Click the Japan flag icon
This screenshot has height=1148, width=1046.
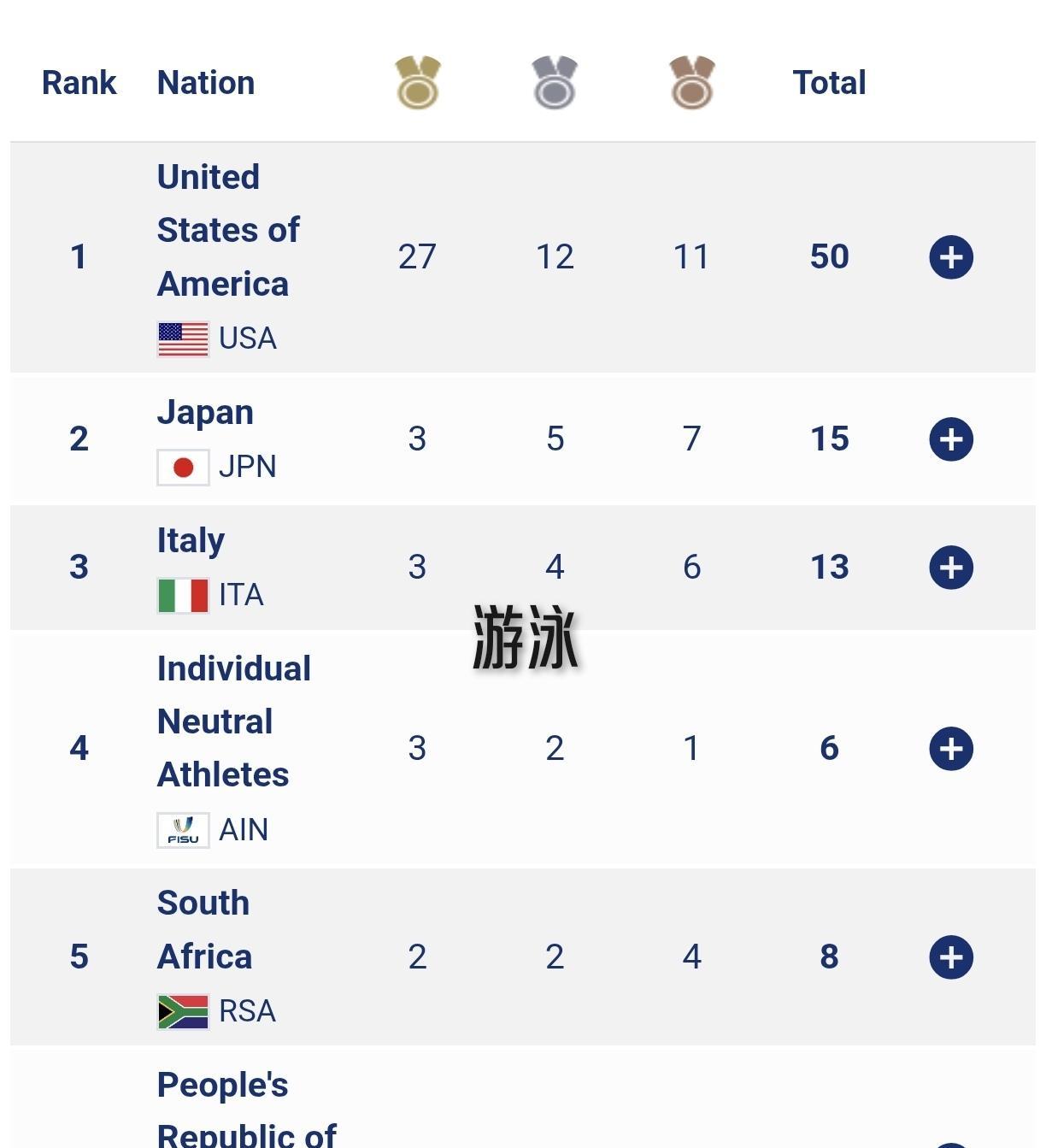point(183,468)
